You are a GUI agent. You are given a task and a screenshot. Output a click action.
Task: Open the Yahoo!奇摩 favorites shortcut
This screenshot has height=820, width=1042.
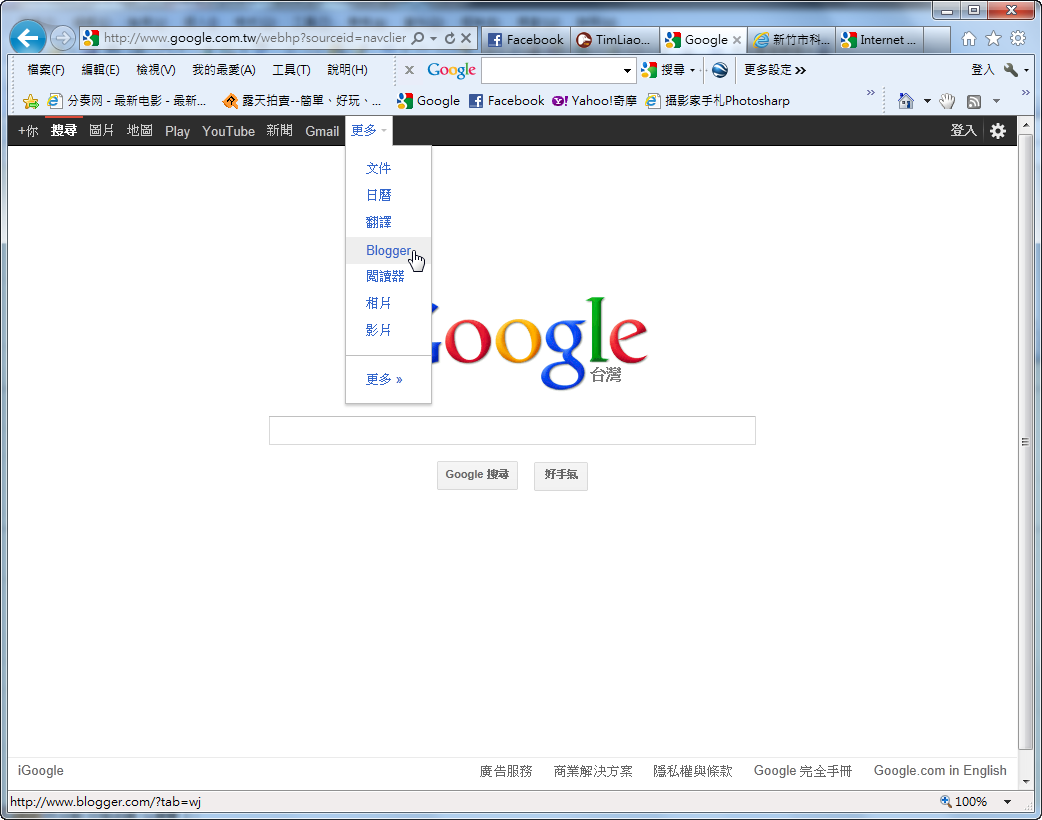(594, 101)
